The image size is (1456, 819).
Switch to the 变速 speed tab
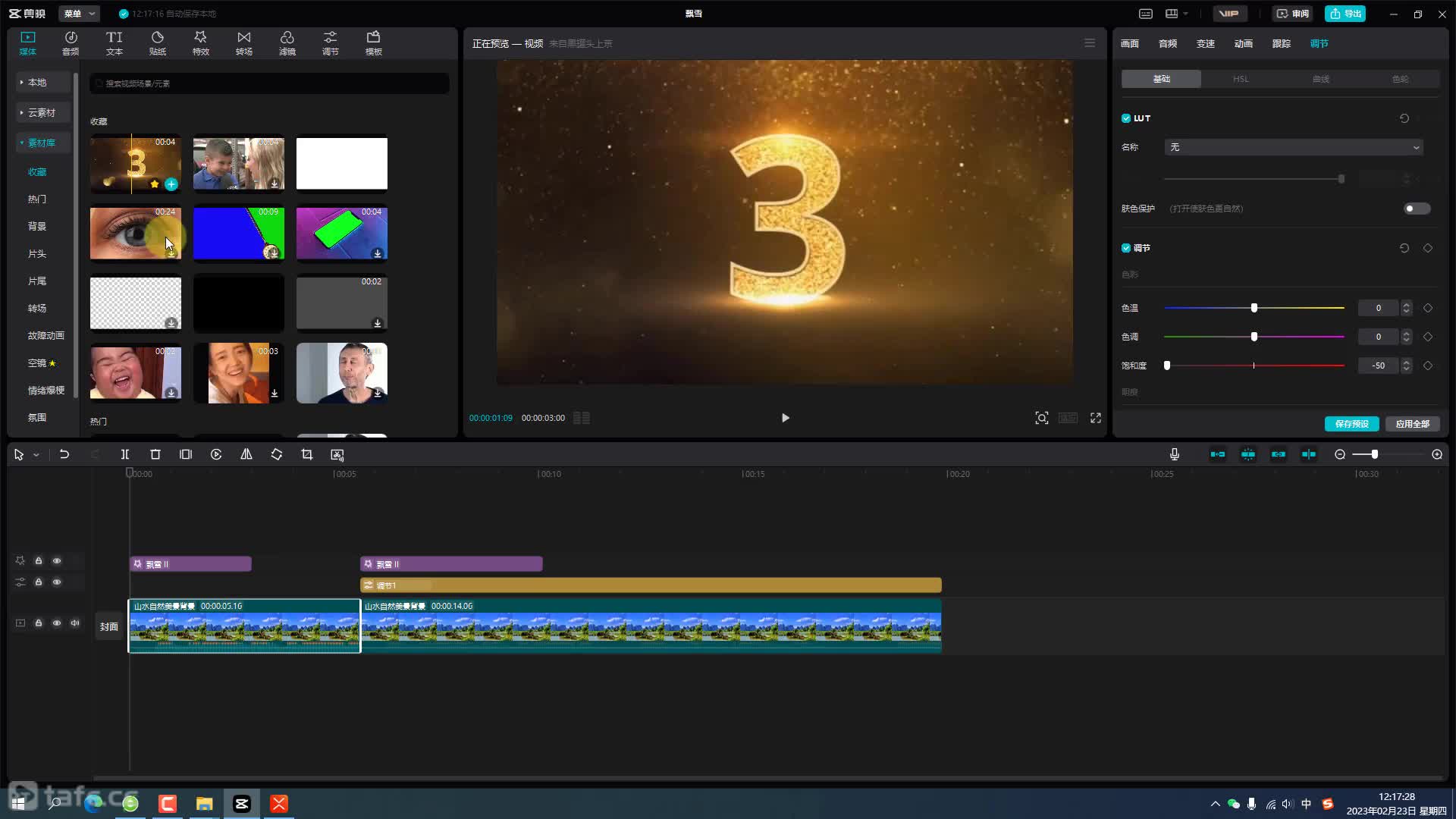click(x=1206, y=44)
